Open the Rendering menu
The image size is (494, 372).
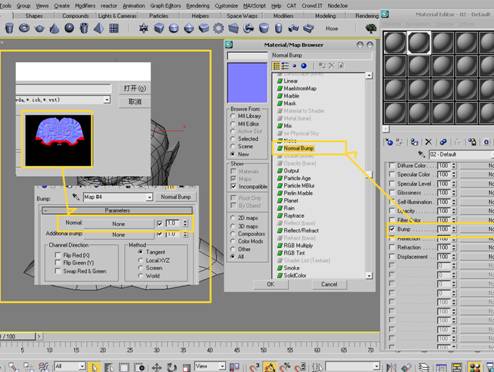pos(198,6)
